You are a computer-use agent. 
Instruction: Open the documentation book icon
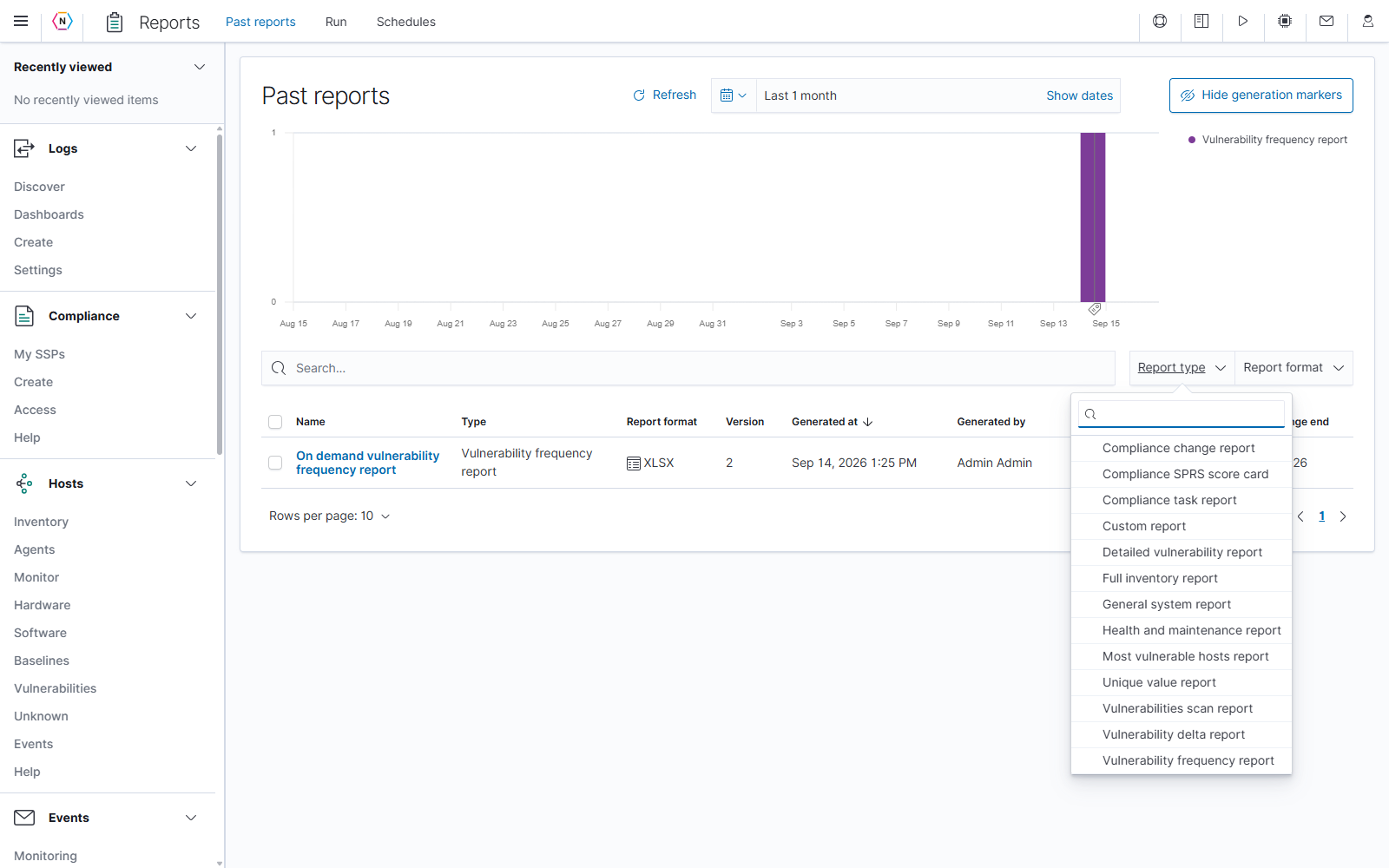1201,21
